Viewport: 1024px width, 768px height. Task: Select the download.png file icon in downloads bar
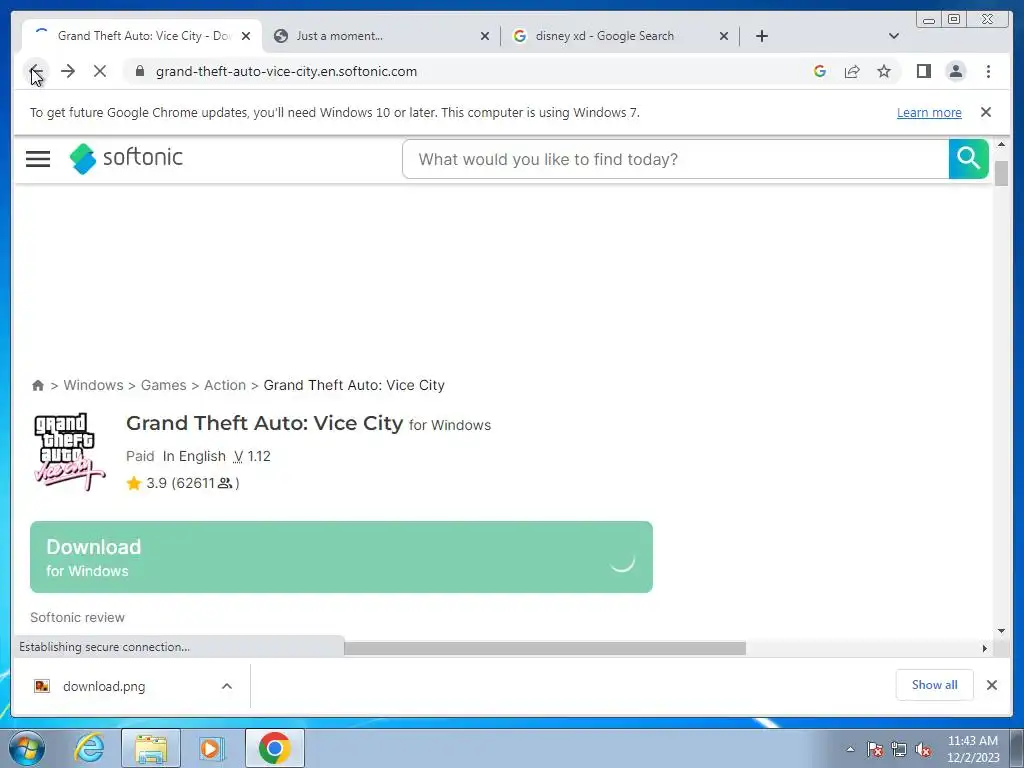pyautogui.click(x=42, y=686)
